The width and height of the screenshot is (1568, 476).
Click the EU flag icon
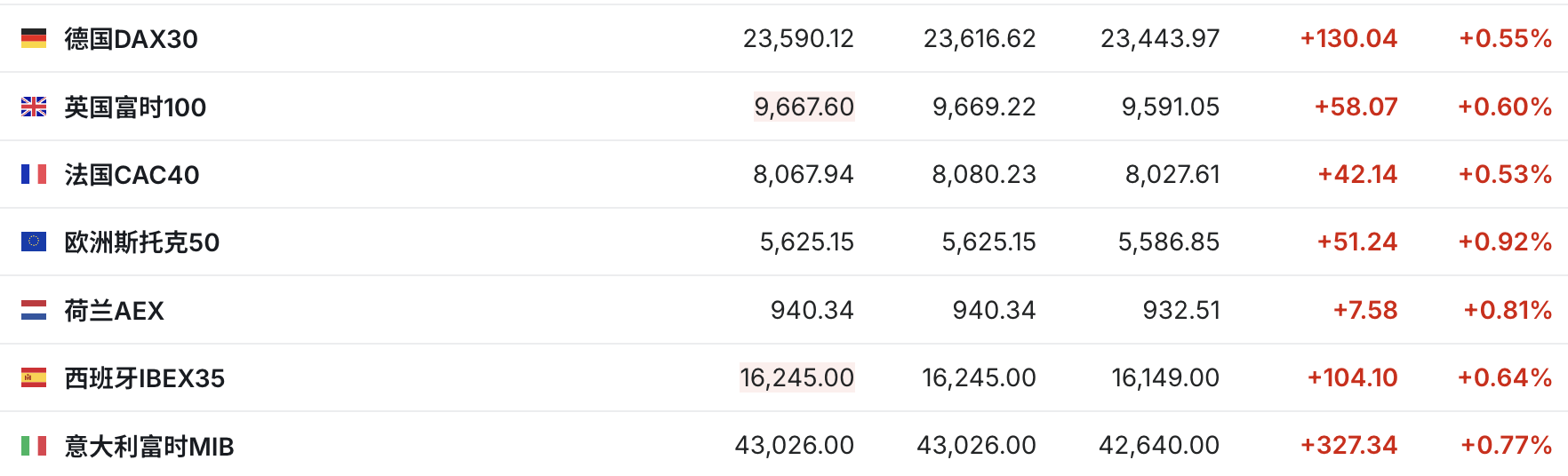tap(34, 242)
